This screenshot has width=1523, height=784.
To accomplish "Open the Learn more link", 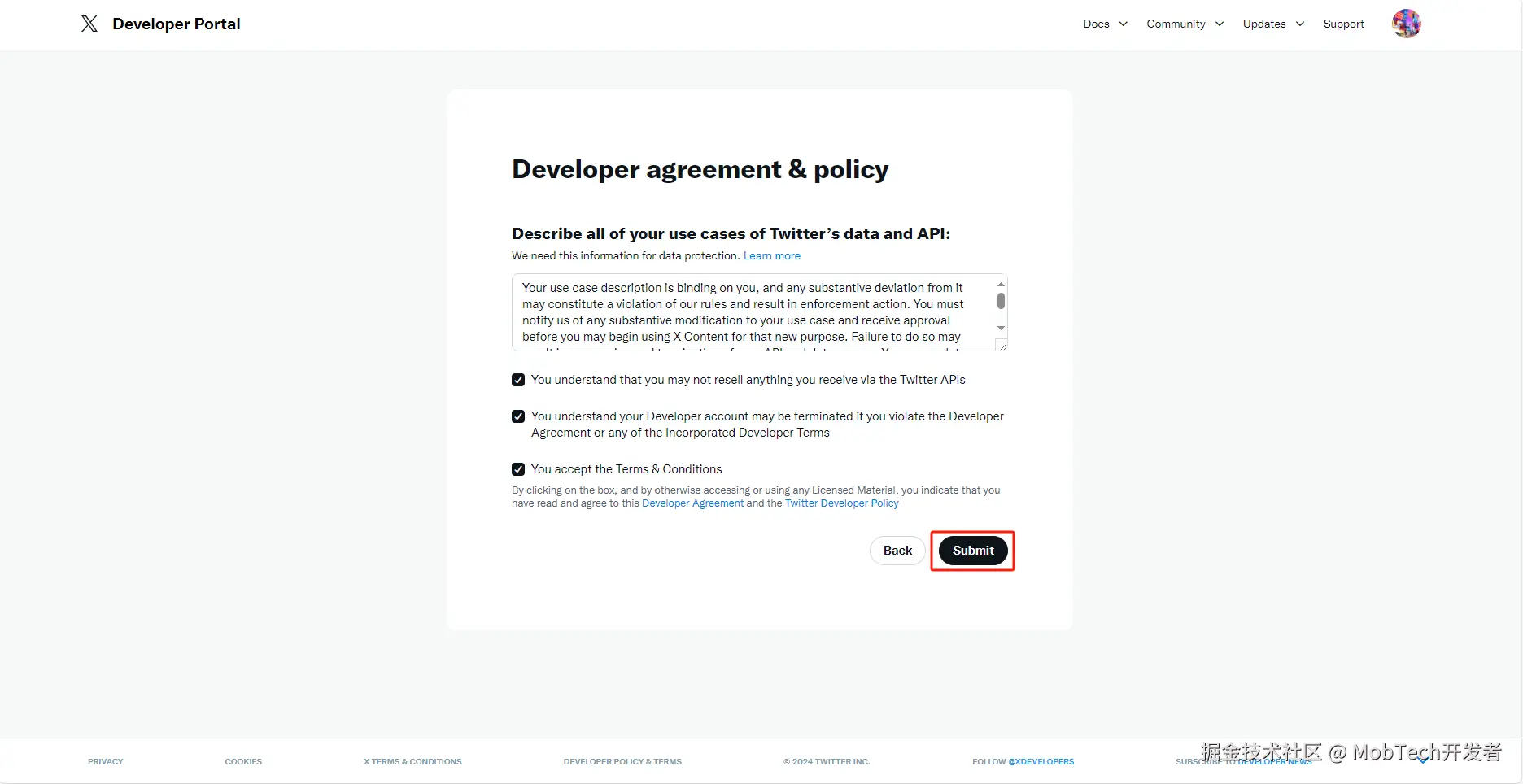I will 772,255.
